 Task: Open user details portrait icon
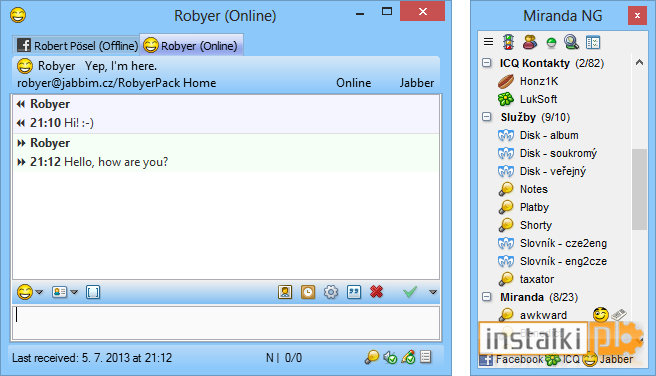pyautogui.click(x=285, y=292)
